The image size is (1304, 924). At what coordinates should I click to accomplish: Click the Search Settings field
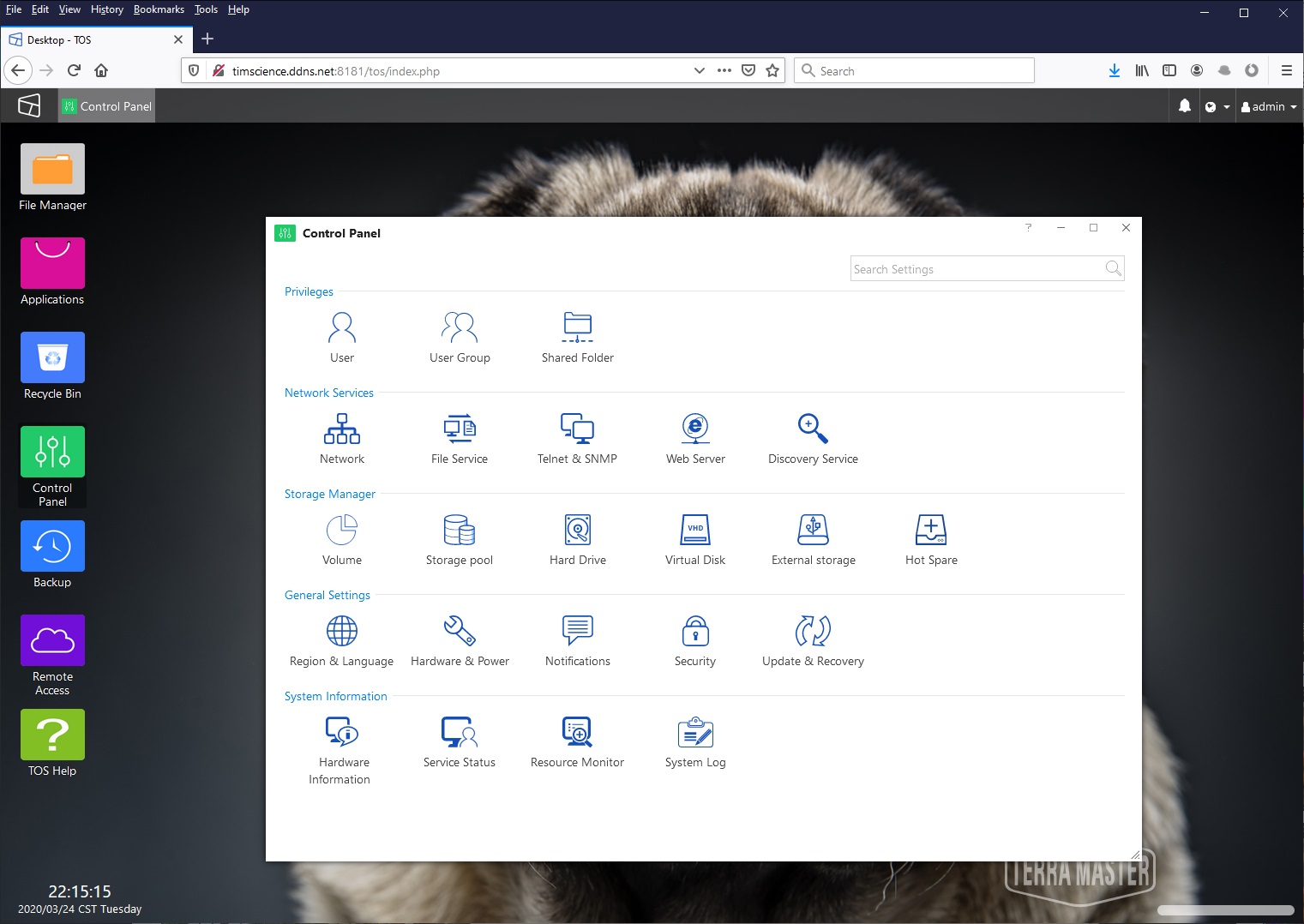pyautogui.click(x=977, y=269)
